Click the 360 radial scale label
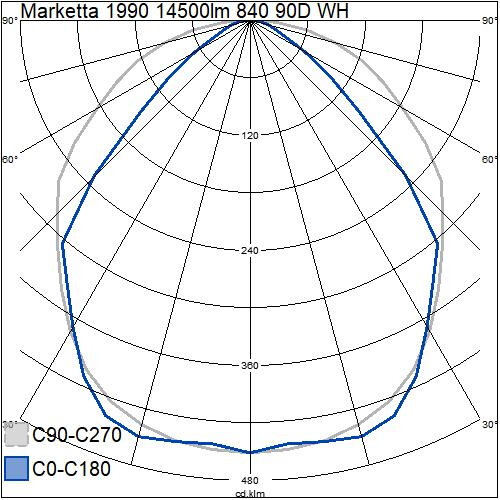The height and width of the screenshot is (500, 500). (x=250, y=365)
